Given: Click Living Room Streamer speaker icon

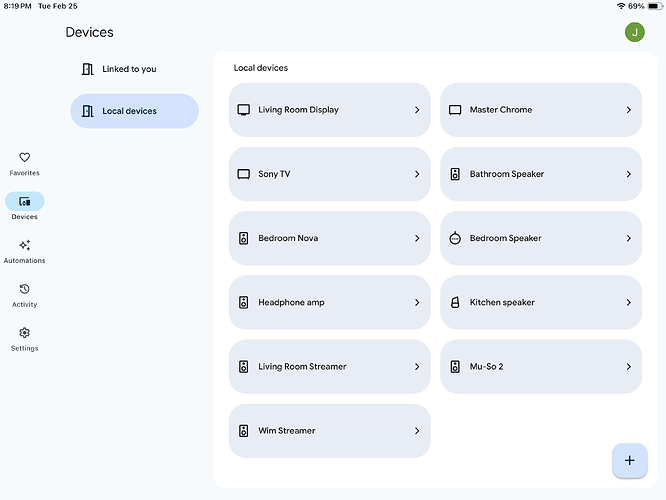Looking at the screenshot, I should tap(243, 367).
